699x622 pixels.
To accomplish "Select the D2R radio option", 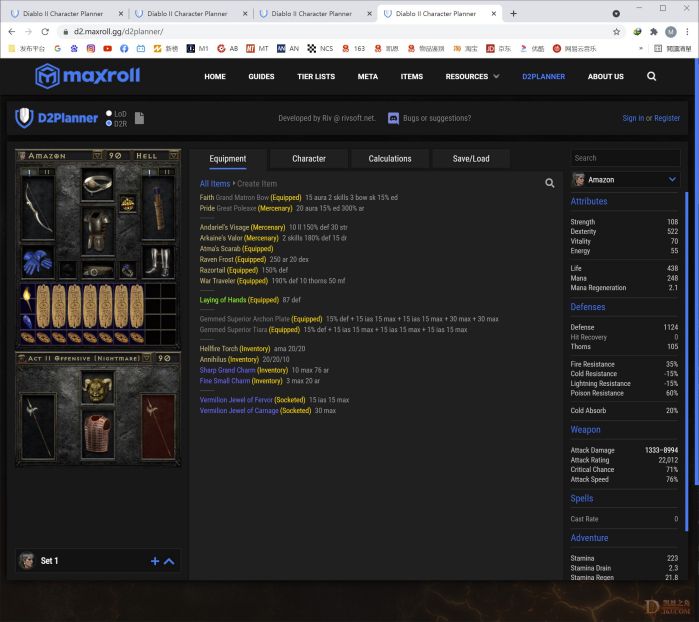I will click(x=109, y=124).
